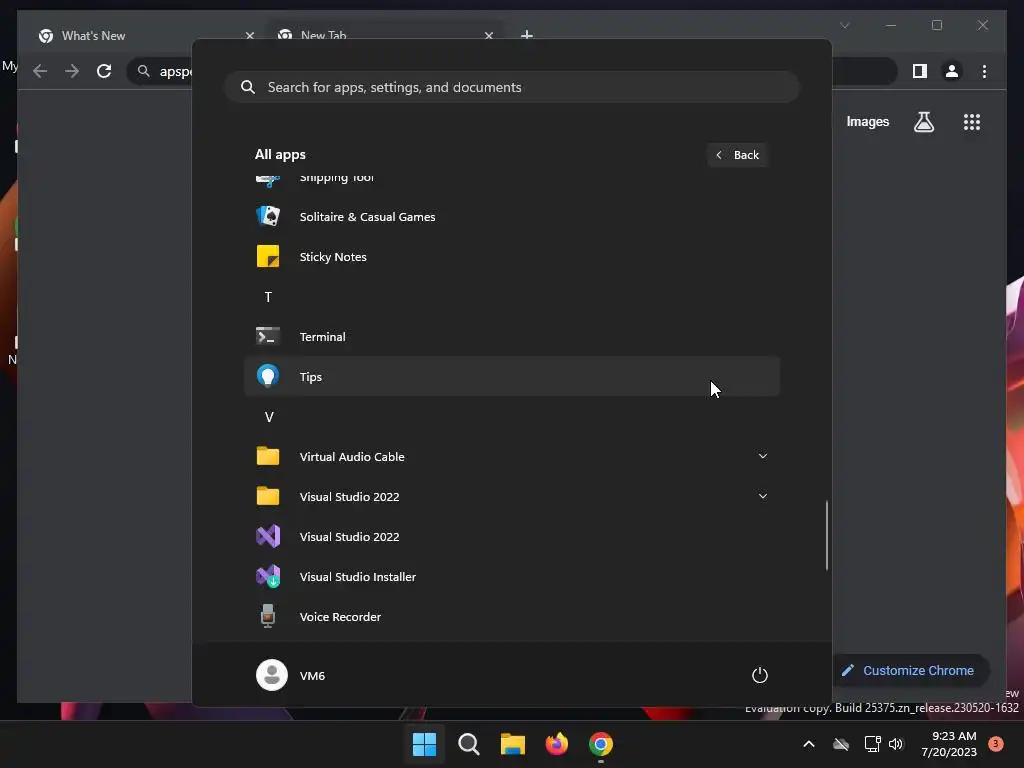Open the Google apps grid icon
The width and height of the screenshot is (1024, 768).
click(972, 121)
